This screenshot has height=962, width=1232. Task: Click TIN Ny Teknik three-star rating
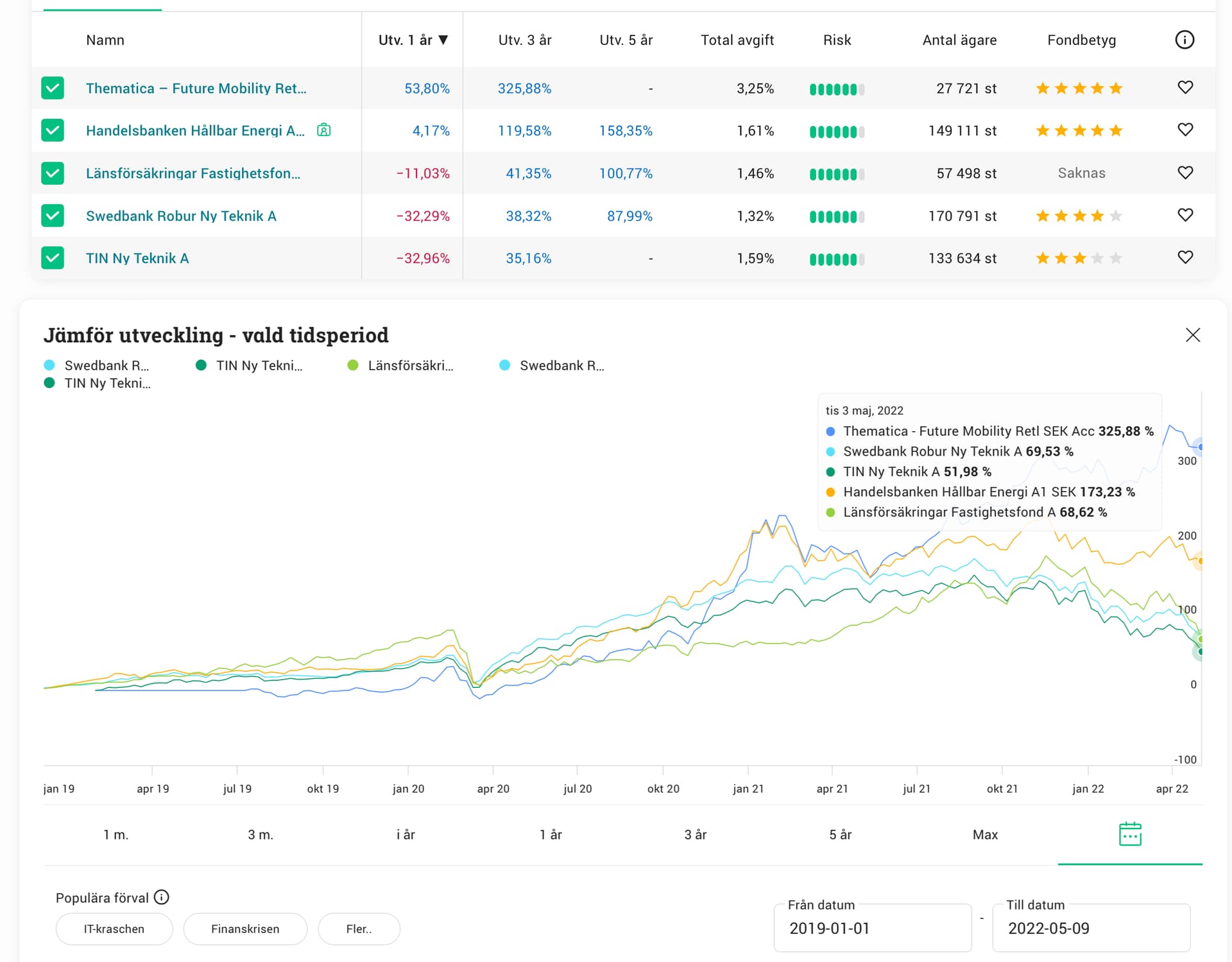click(1079, 258)
